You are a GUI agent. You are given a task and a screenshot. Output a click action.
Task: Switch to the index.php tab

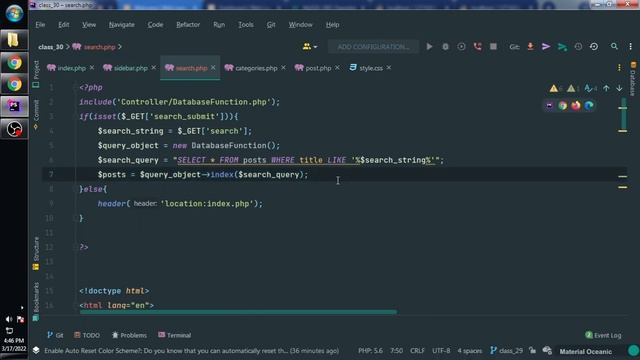[x=66, y=68]
